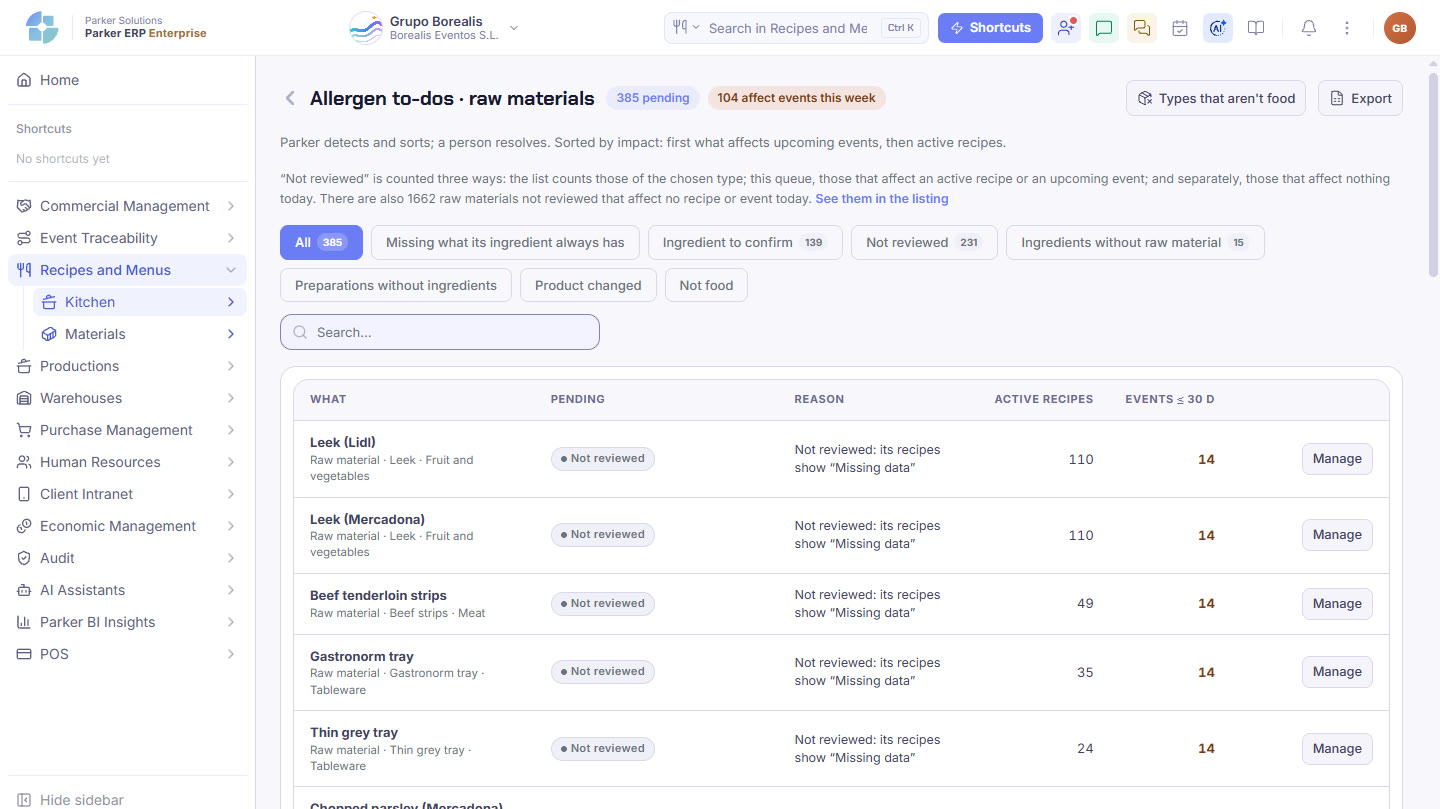Click the Parker ERP logo
The width and height of the screenshot is (1440, 809).
pyautogui.click(x=42, y=28)
